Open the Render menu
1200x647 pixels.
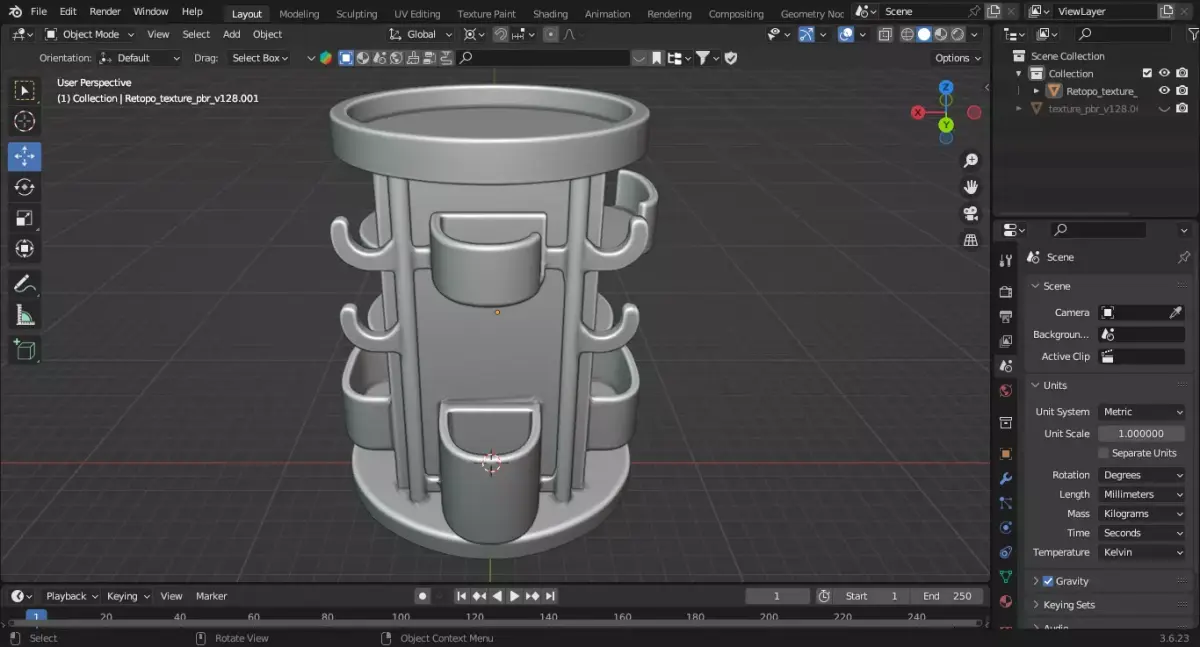[105, 11]
